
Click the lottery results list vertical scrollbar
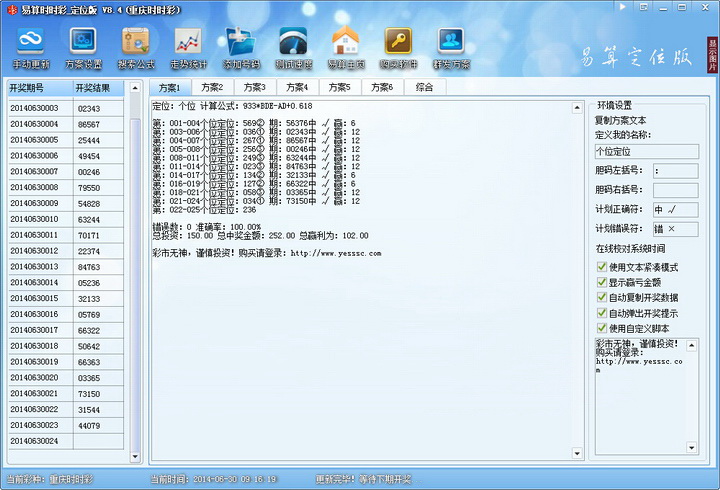(136, 270)
